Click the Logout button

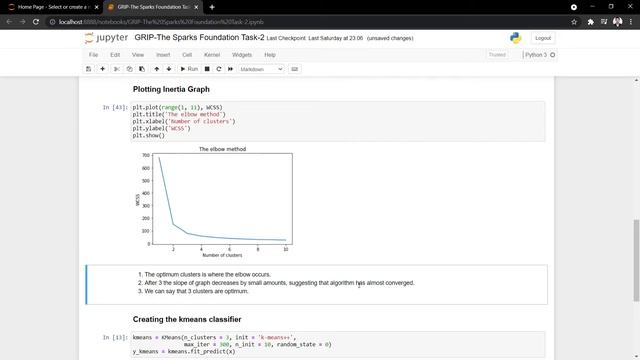tap(543, 38)
